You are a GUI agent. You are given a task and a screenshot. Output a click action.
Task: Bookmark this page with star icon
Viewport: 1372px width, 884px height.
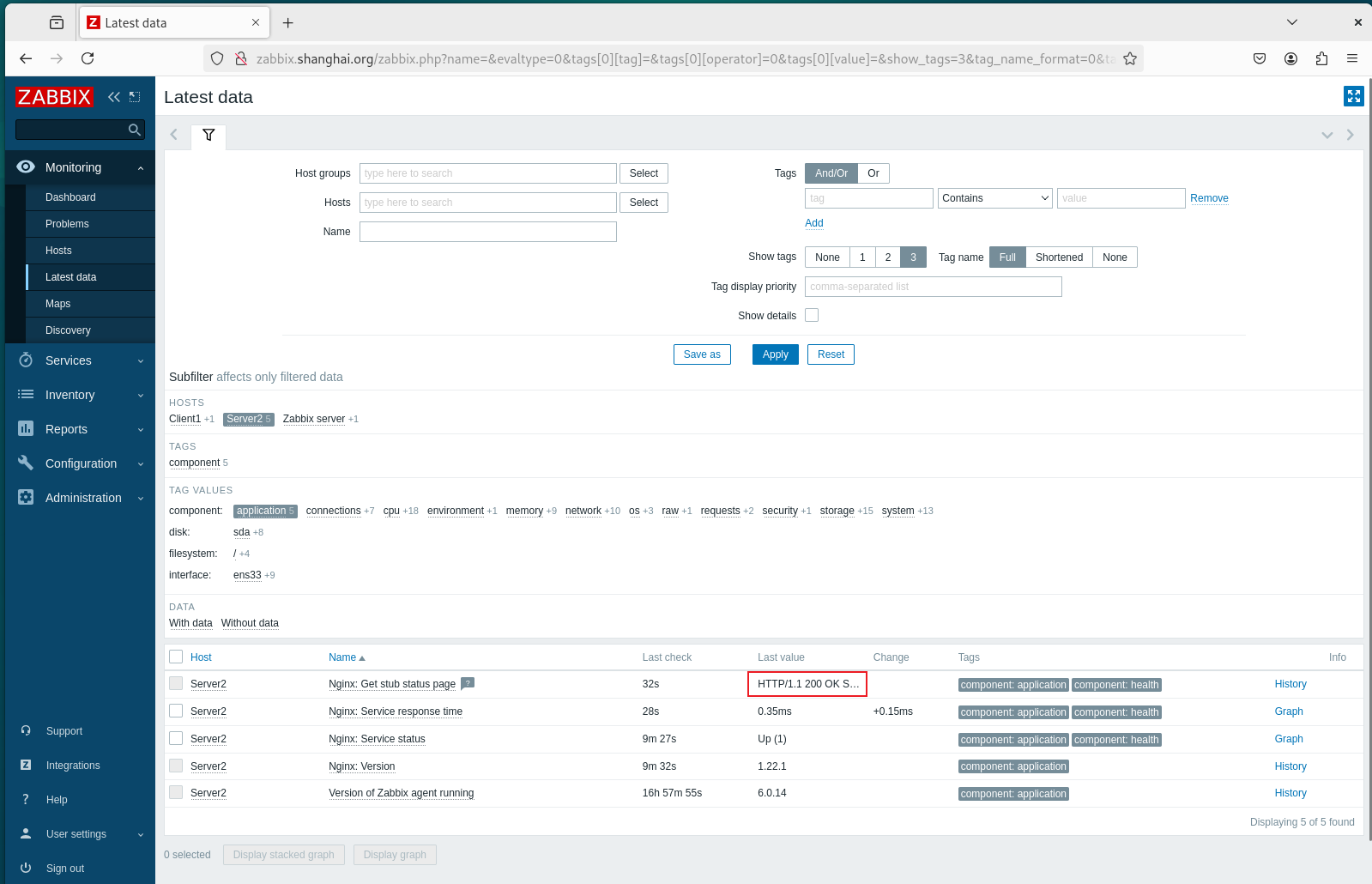pyautogui.click(x=1130, y=58)
